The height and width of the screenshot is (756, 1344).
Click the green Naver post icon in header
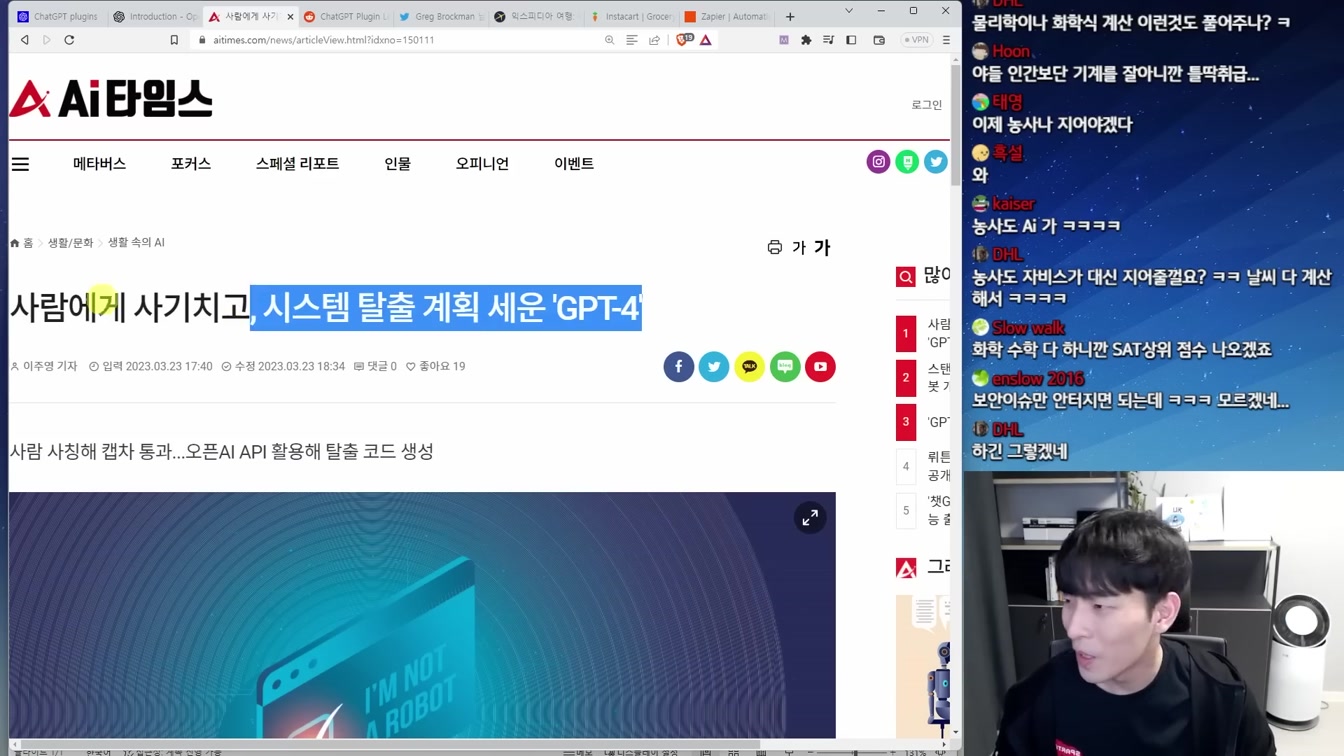(x=907, y=162)
